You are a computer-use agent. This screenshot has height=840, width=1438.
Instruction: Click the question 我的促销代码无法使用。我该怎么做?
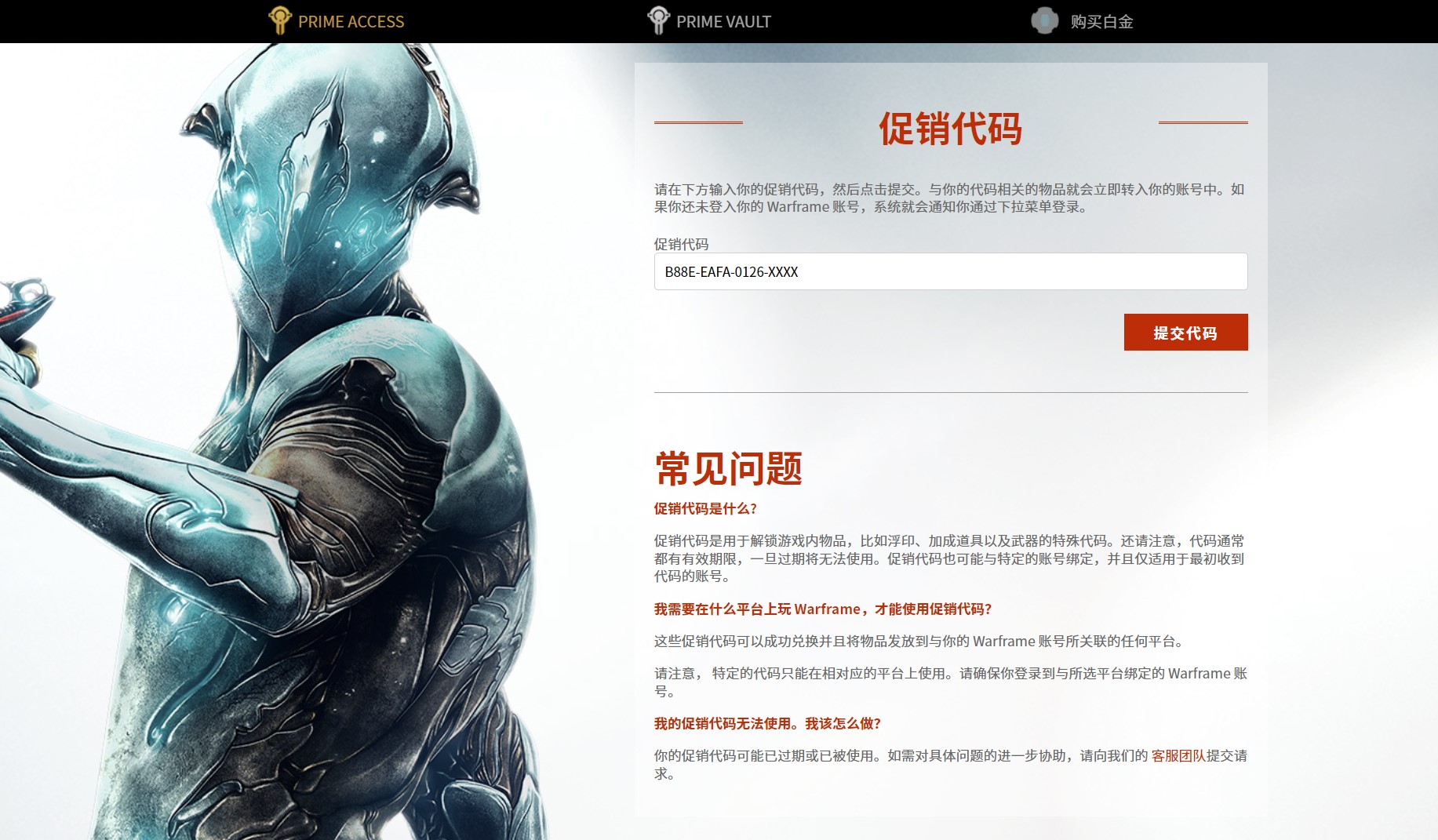767,723
